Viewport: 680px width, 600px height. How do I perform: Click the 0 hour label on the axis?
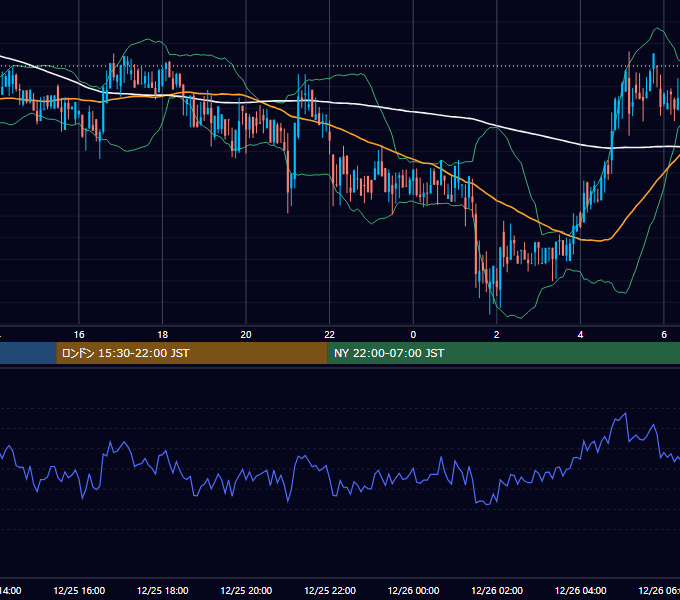pyautogui.click(x=413, y=335)
